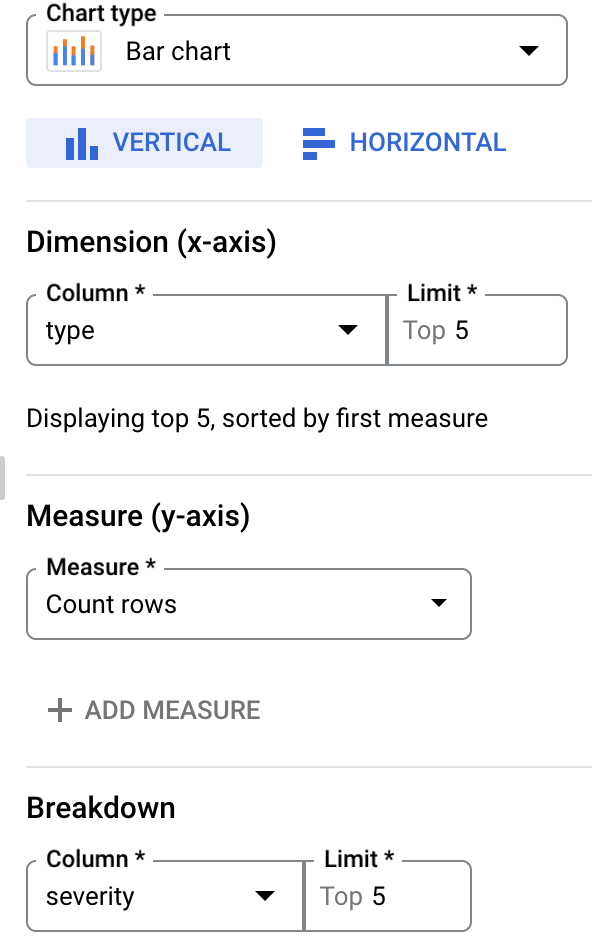Image resolution: width=610 pixels, height=936 pixels.
Task: Click the Breakdown Limit 'Top 5' field
Action: click(388, 896)
